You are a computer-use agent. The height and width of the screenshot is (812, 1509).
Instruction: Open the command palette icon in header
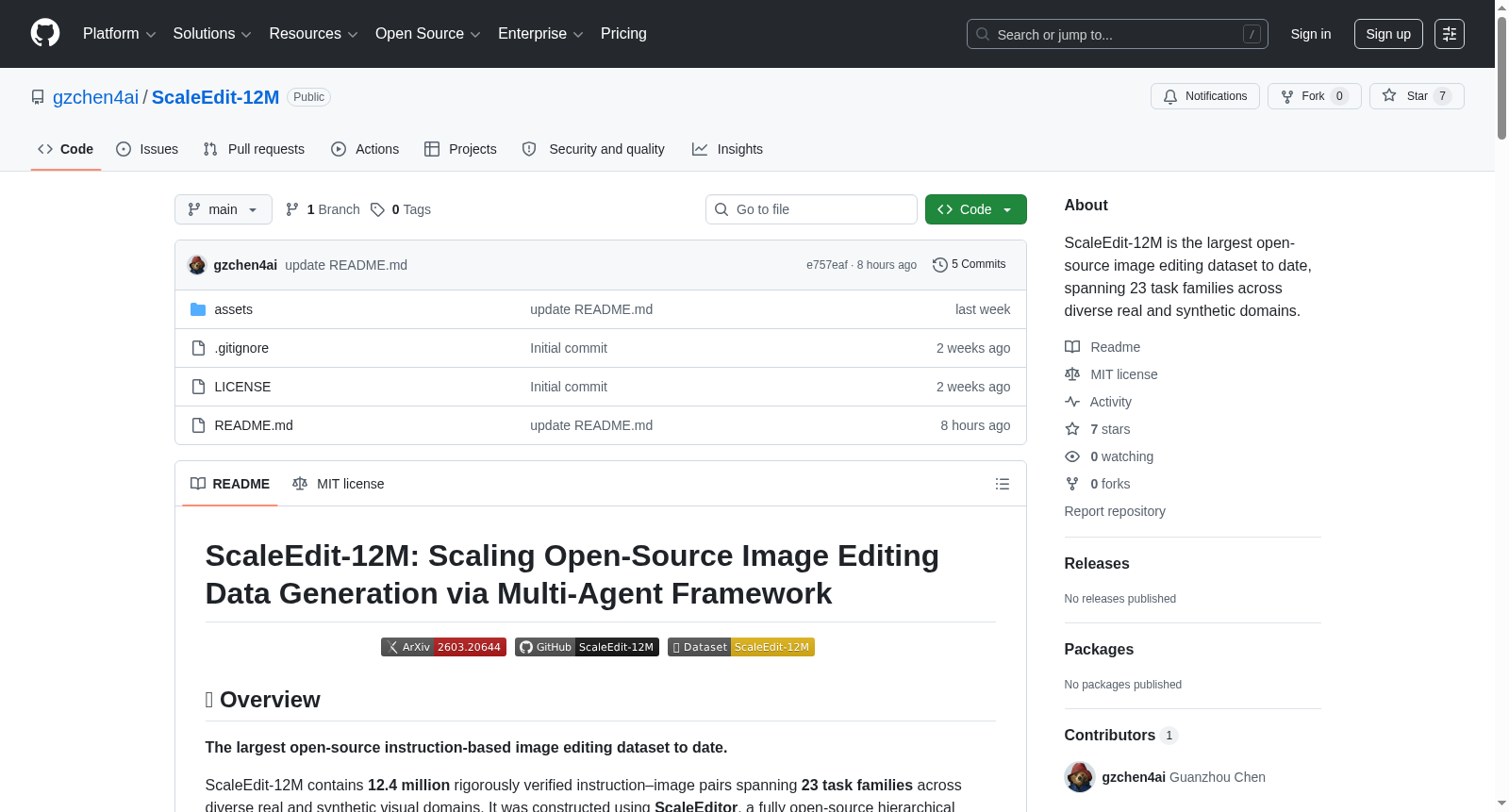(1449, 34)
